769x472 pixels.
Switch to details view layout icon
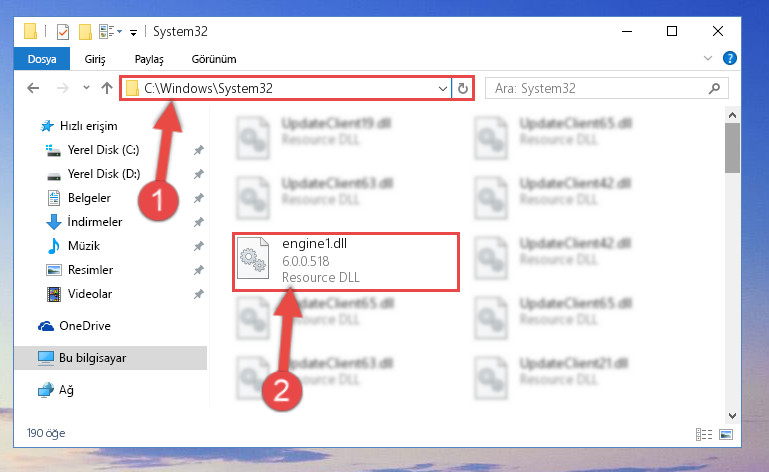704,434
